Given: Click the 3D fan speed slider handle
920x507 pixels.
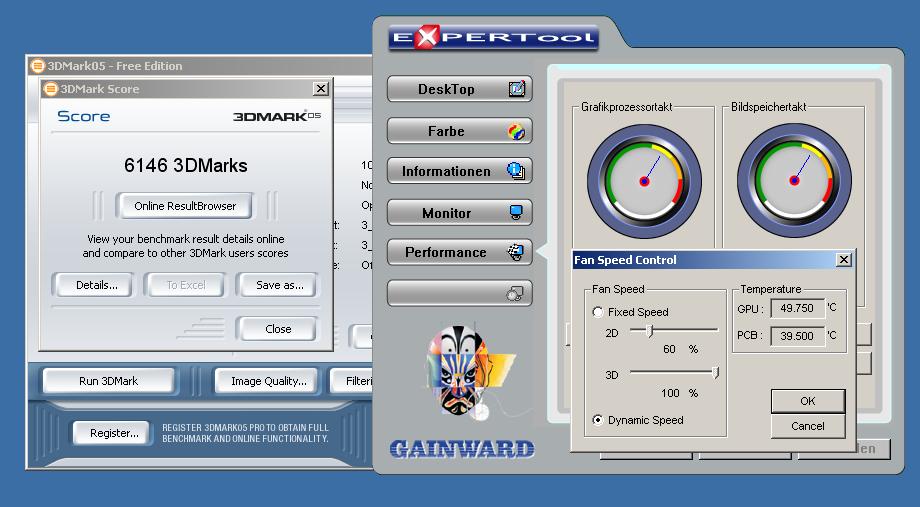Looking at the screenshot, I should (x=716, y=373).
